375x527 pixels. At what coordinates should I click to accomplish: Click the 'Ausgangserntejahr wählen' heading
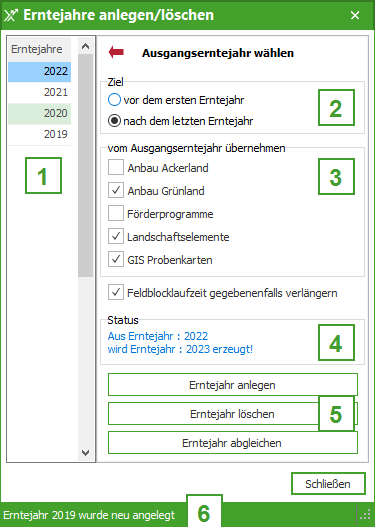[218, 53]
